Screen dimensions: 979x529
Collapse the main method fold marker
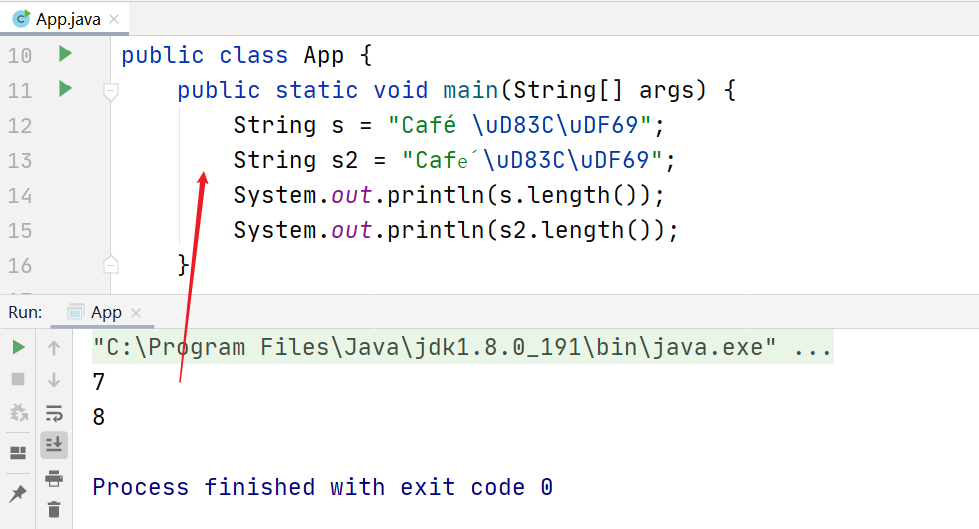(111, 91)
